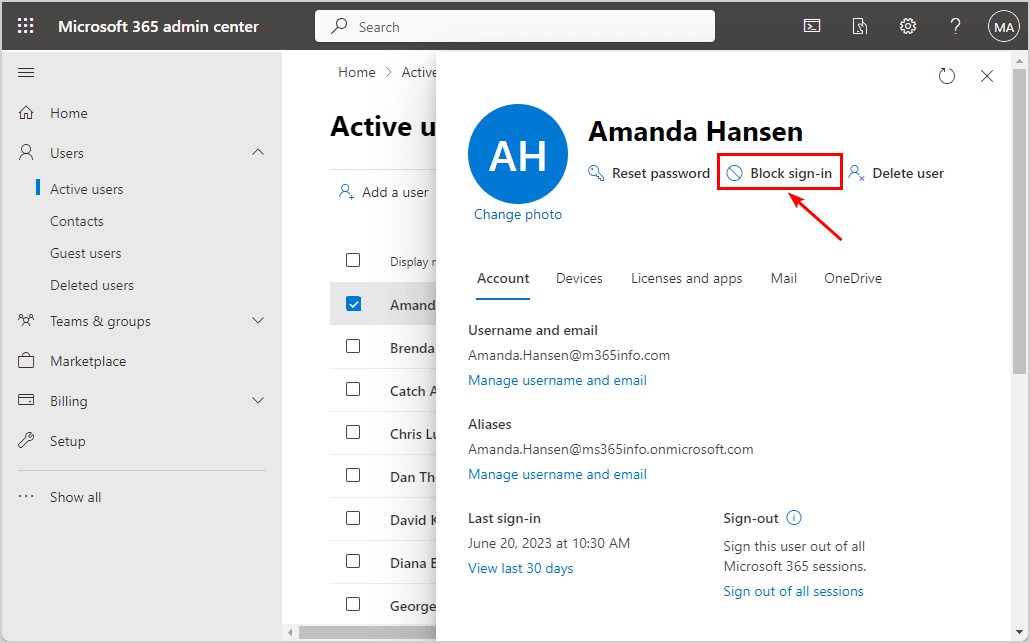Click the Add a user icon
Viewport: 1030px width, 643px height.
[346, 192]
